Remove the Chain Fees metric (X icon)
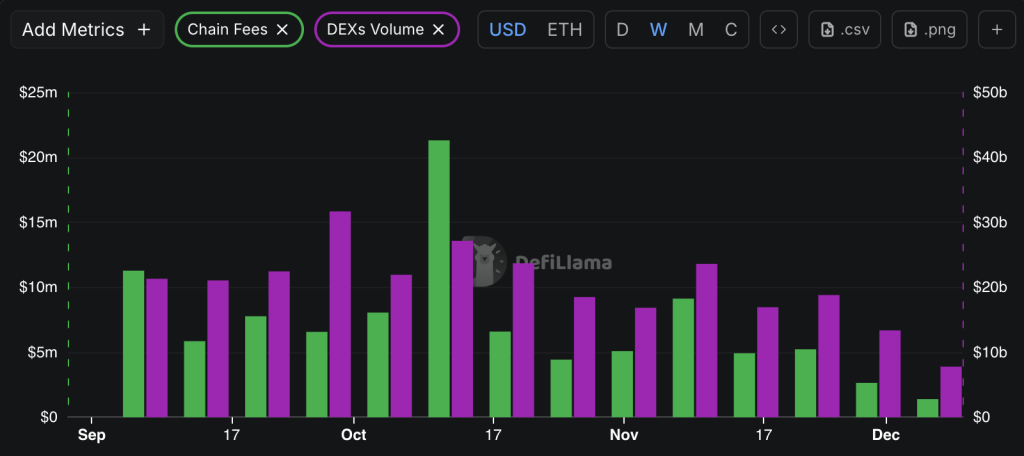1024x456 pixels. 282,30
